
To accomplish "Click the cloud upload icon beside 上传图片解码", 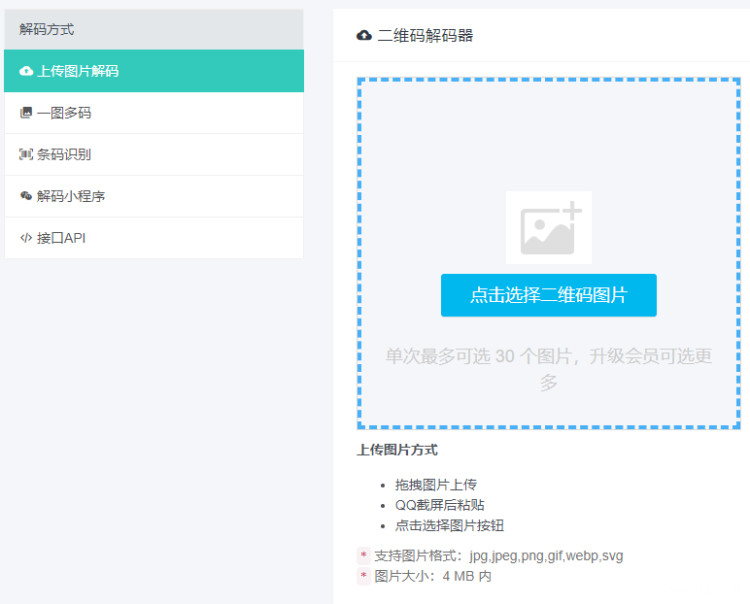I will 26,72.
